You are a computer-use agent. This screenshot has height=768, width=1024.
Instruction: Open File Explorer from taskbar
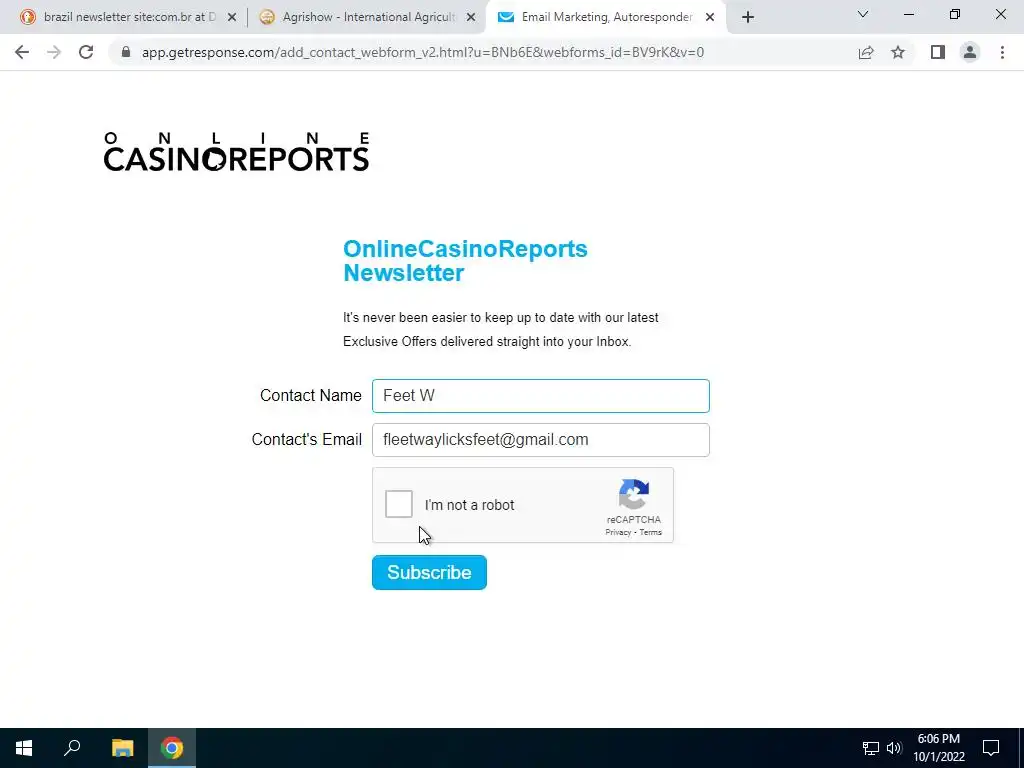click(122, 748)
